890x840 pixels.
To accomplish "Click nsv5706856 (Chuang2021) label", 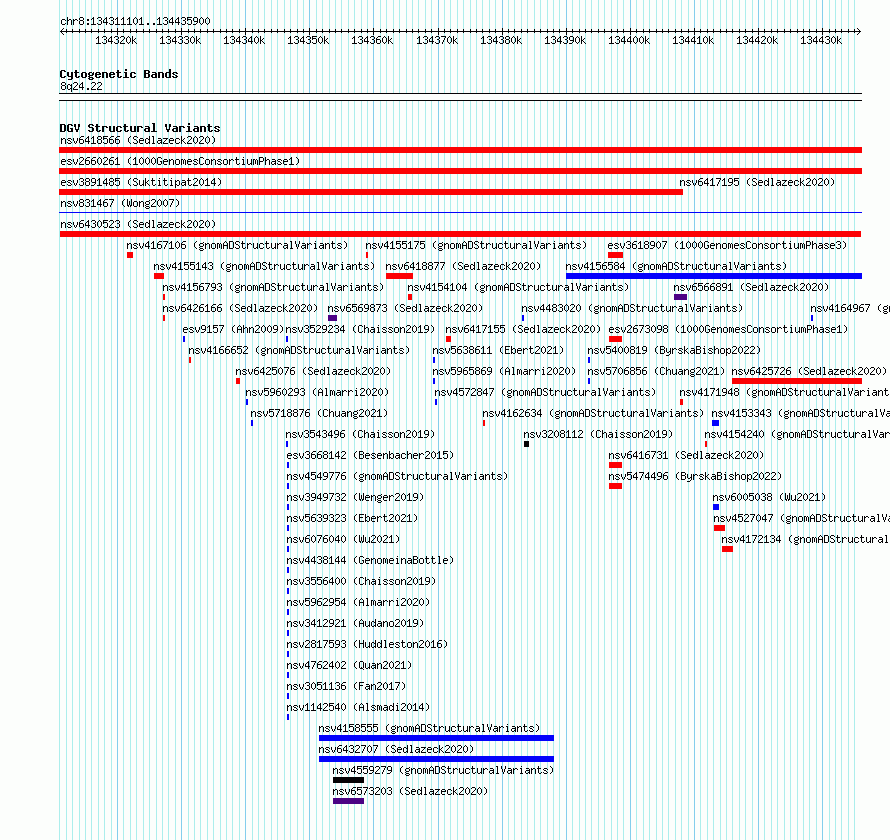I will [x=656, y=371].
